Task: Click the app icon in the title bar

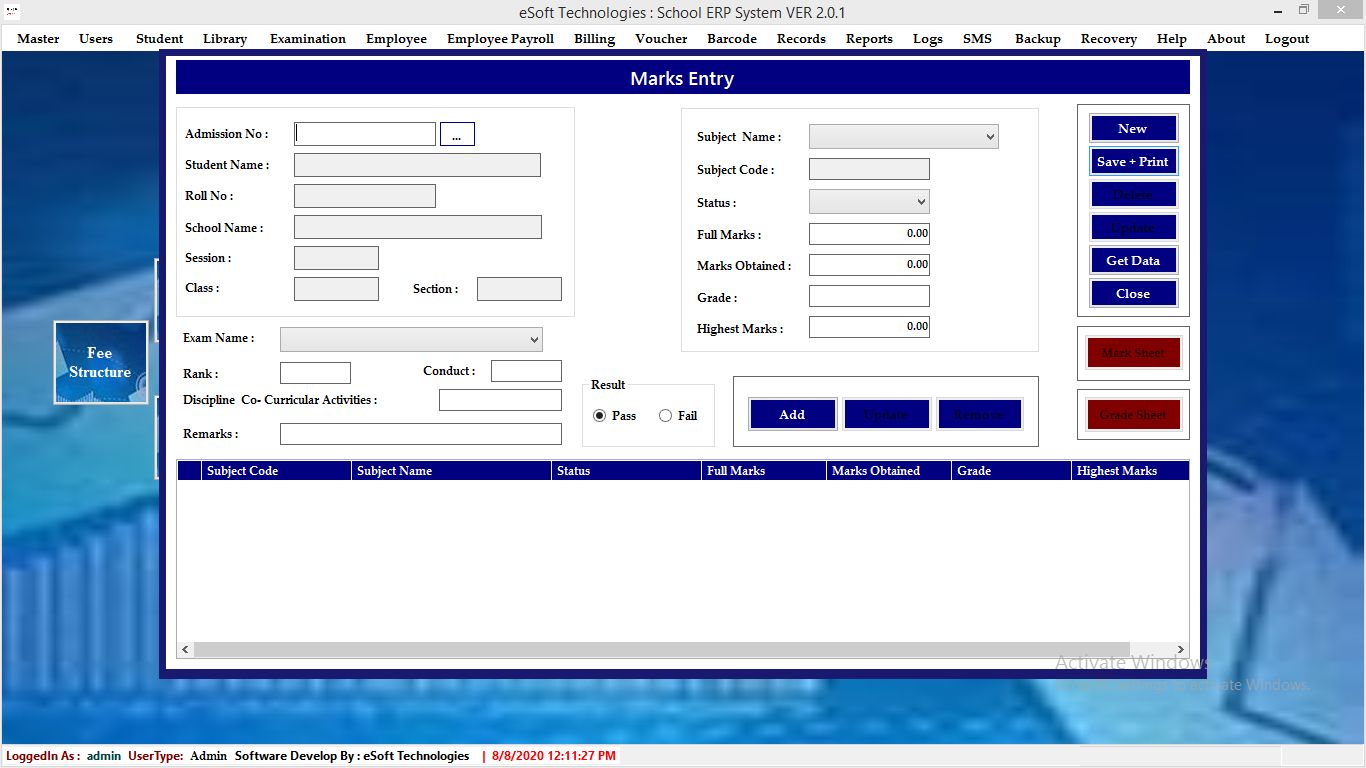Action: 12,11
